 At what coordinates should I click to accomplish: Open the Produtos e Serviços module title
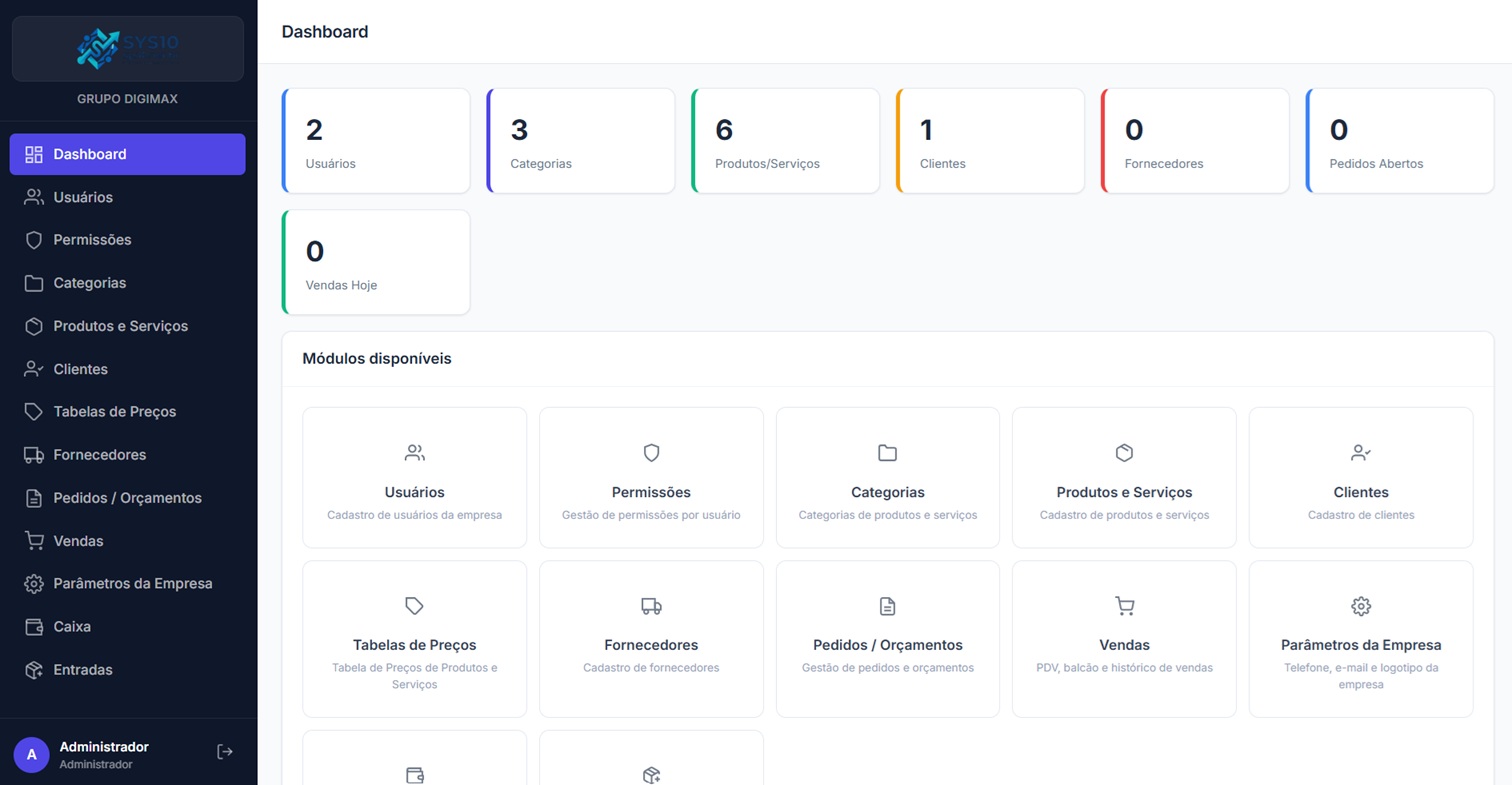[1124, 492]
